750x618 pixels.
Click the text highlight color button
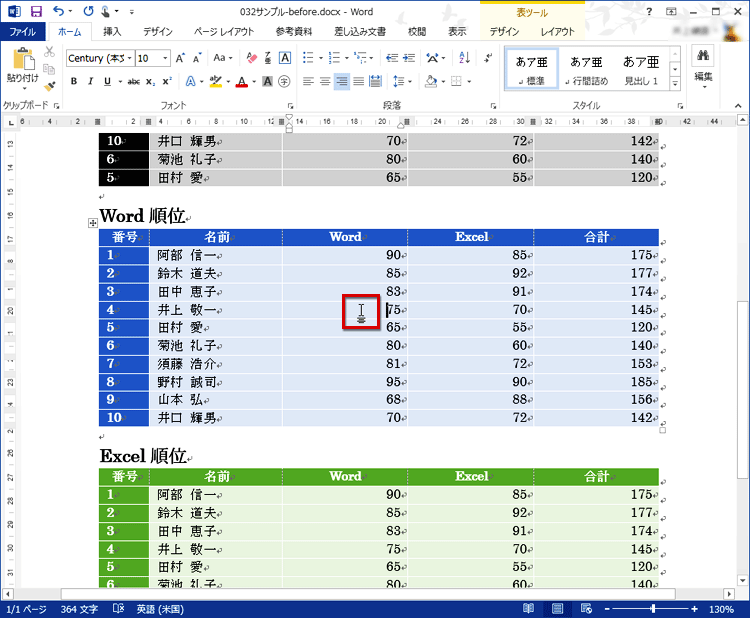pyautogui.click(x=216, y=81)
